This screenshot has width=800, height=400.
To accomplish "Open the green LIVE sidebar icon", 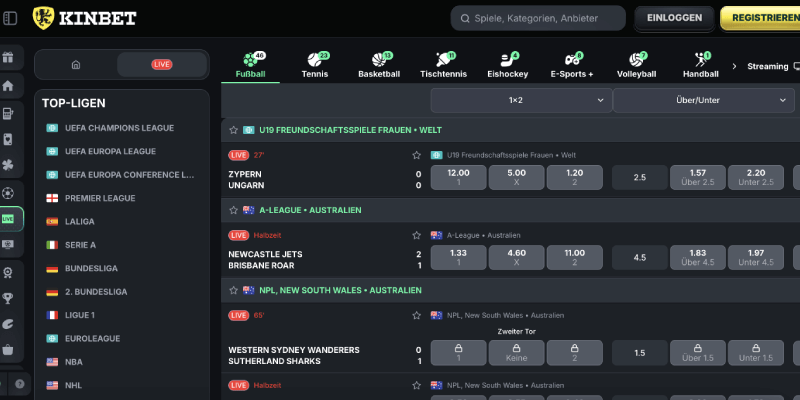I will pyautogui.click(x=8, y=219).
